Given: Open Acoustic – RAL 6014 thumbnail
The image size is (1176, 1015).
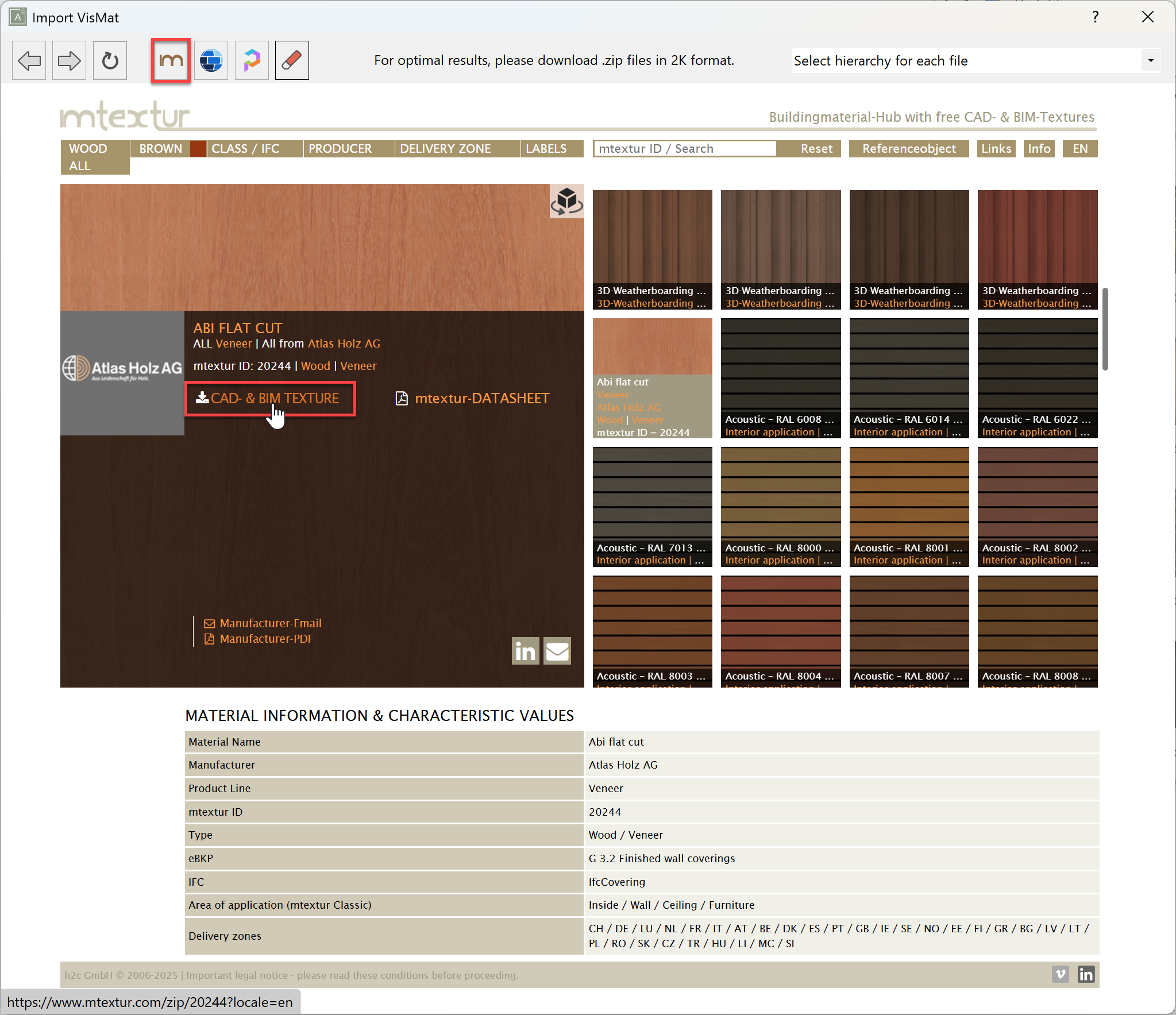Looking at the screenshot, I should (x=909, y=378).
